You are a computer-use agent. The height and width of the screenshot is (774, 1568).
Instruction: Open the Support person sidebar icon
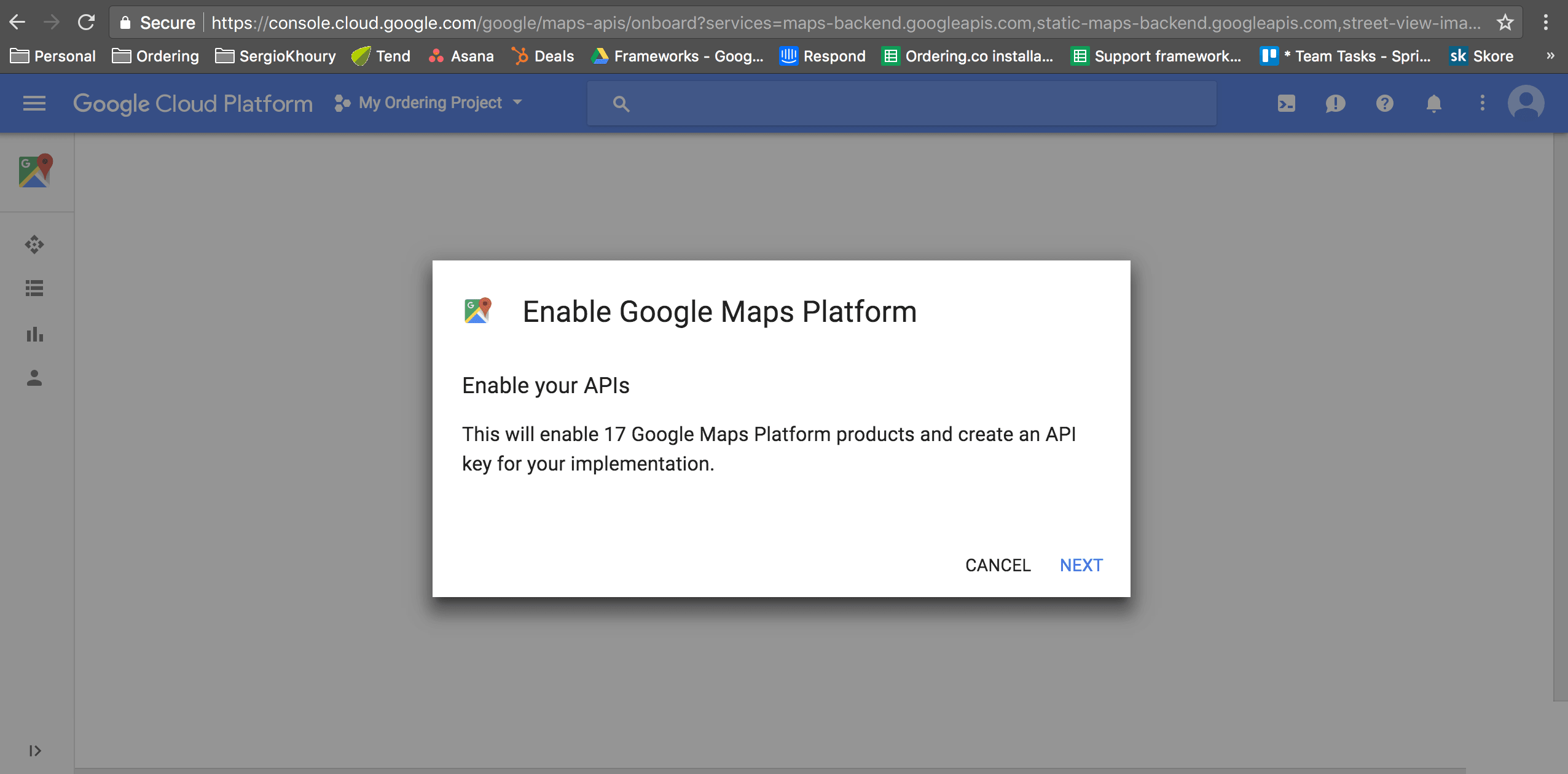coord(34,378)
